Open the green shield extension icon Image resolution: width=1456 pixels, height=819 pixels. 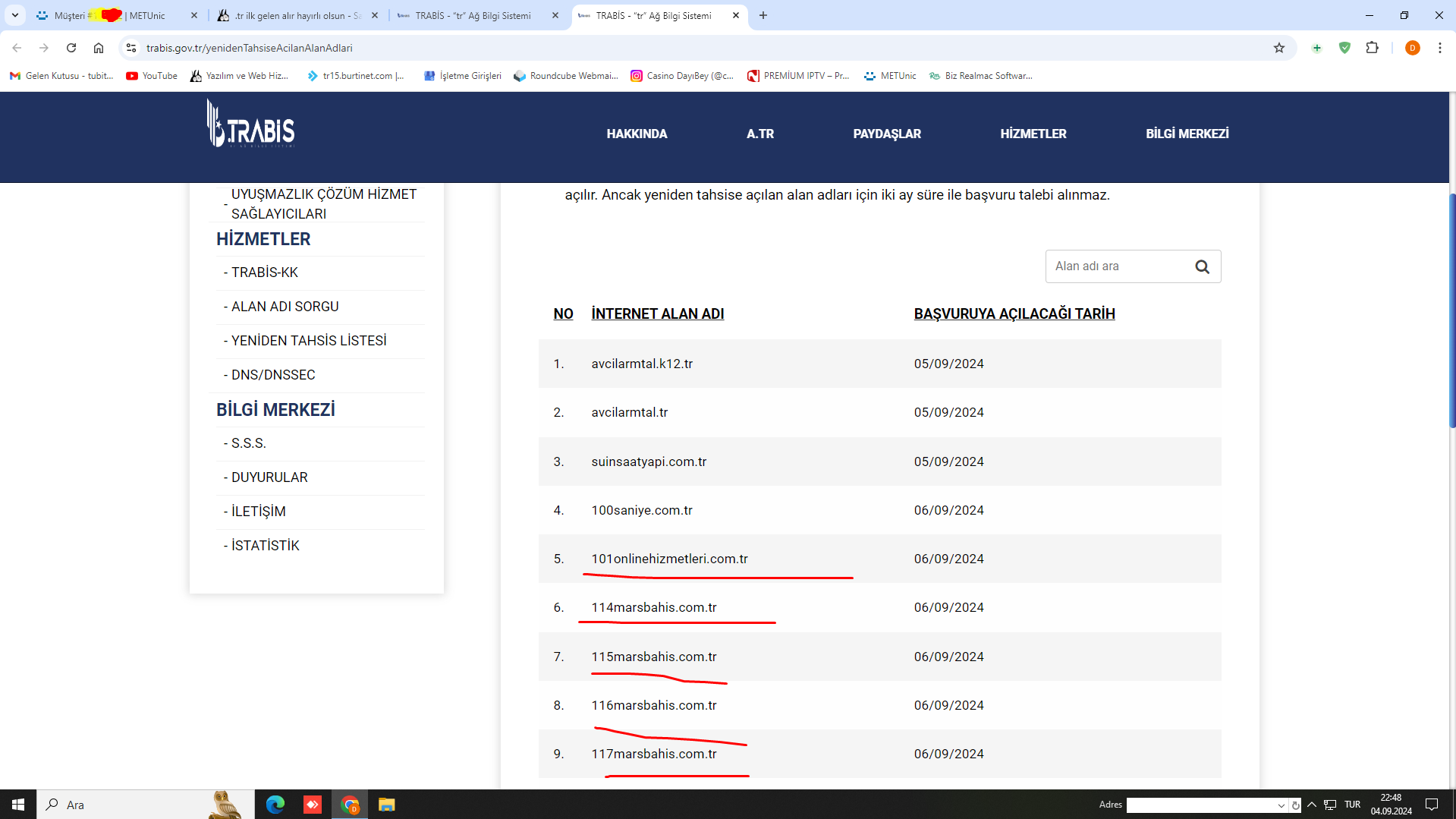[x=1344, y=48]
